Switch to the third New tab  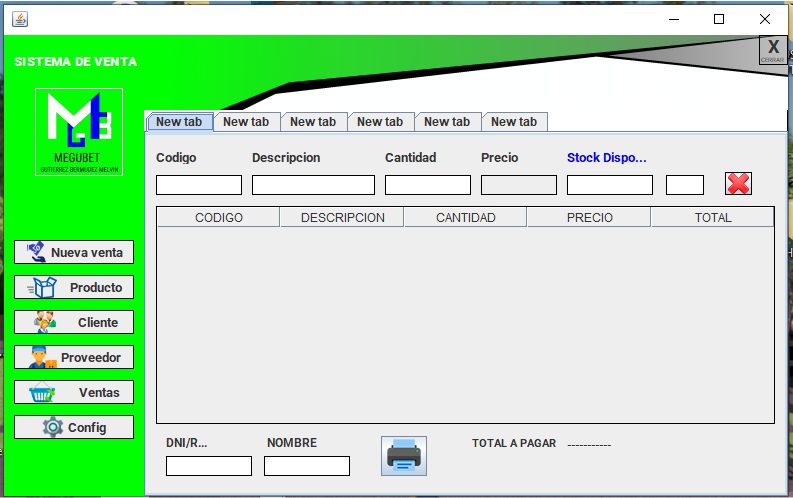tap(313, 122)
